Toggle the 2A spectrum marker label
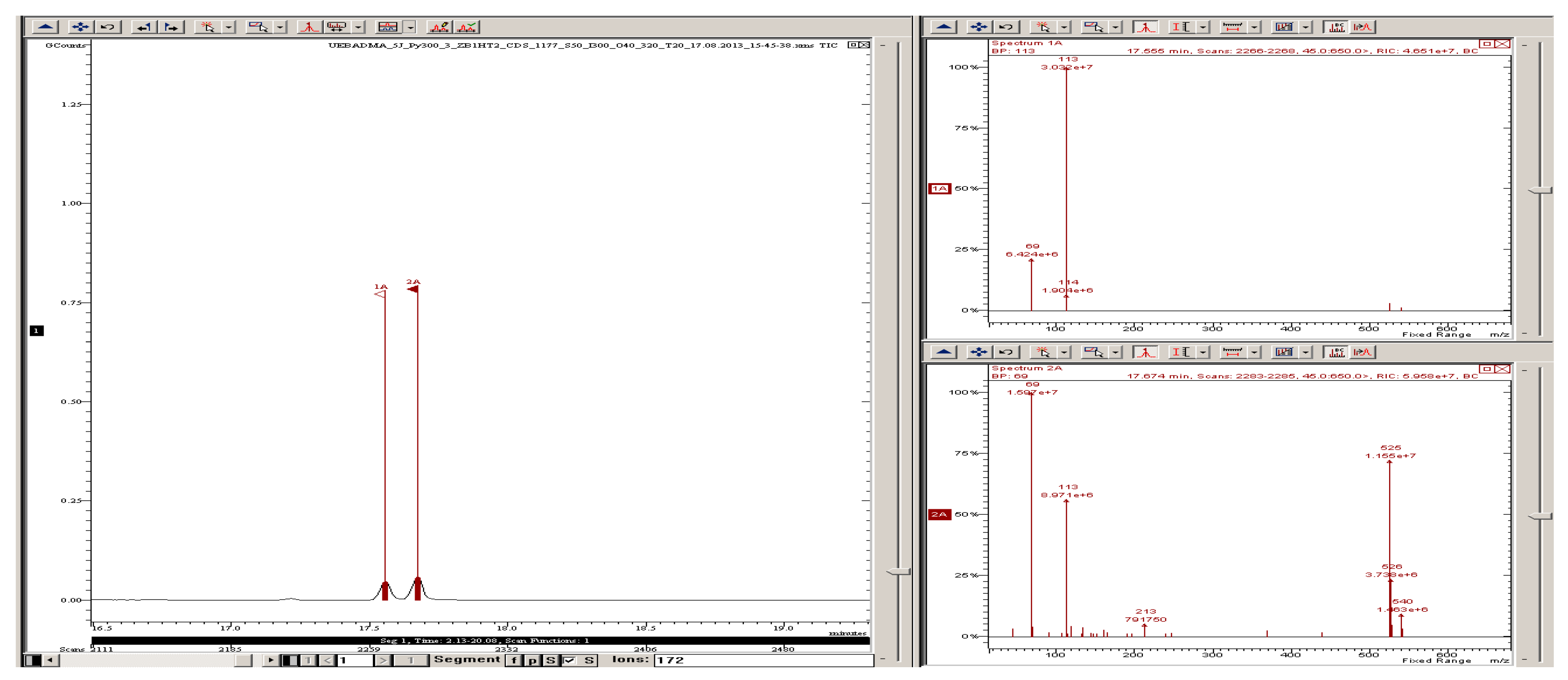Image resolution: width=1568 pixels, height=680 pixels. coord(939,515)
